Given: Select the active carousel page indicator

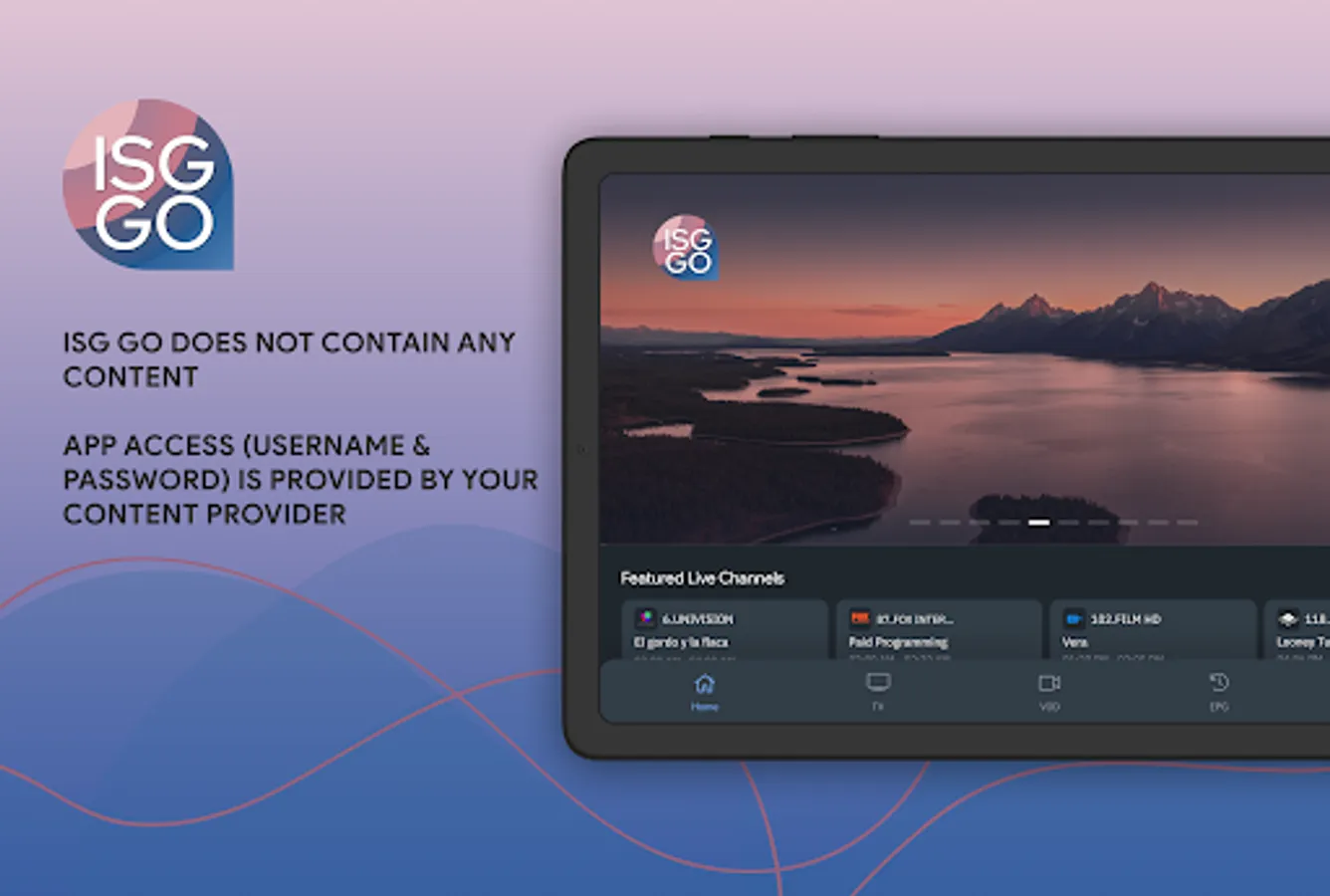Looking at the screenshot, I should 1038,522.
